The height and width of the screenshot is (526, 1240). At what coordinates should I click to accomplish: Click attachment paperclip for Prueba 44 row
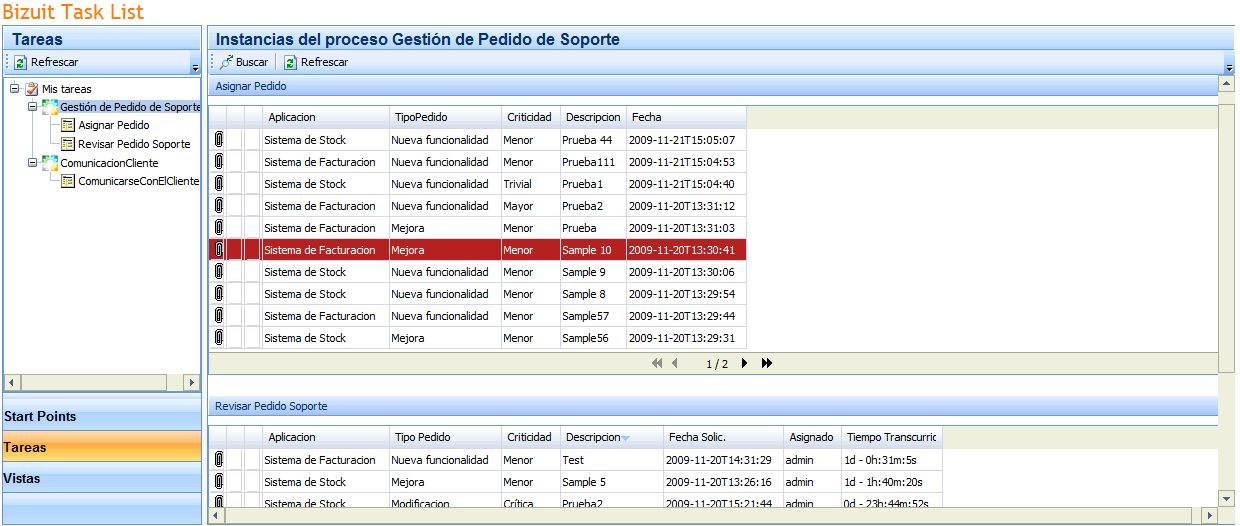pyautogui.click(x=218, y=140)
